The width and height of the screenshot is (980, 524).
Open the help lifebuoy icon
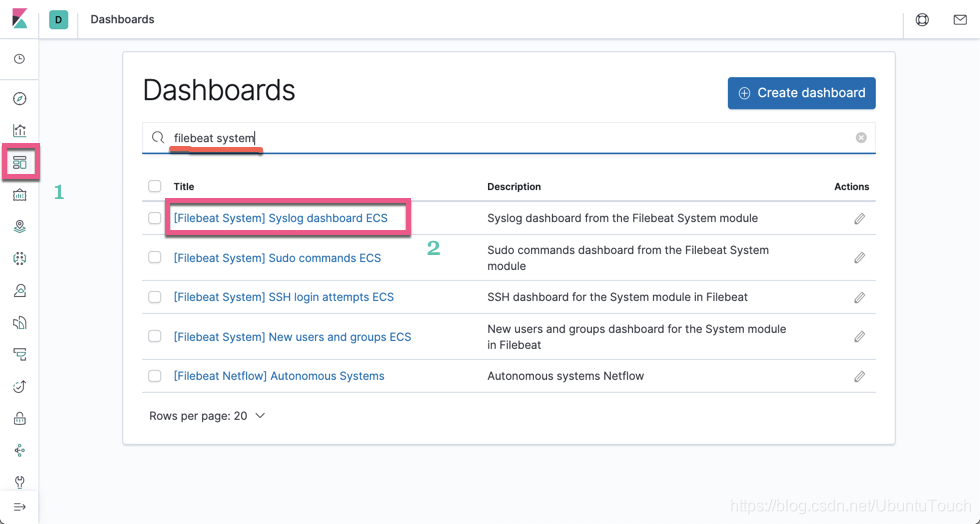[922, 19]
